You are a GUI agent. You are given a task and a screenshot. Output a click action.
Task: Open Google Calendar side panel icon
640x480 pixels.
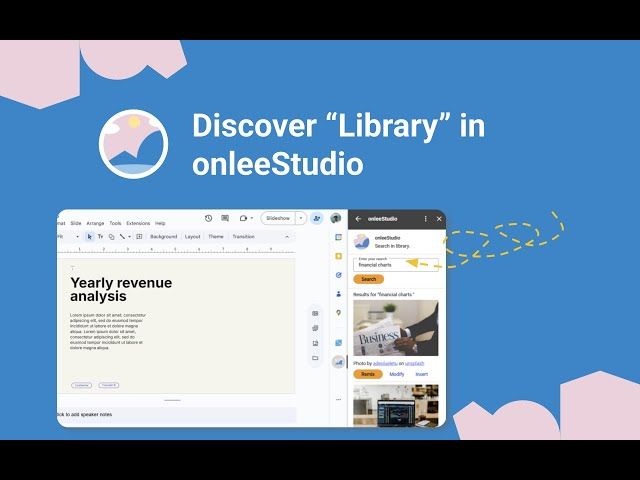click(x=338, y=237)
